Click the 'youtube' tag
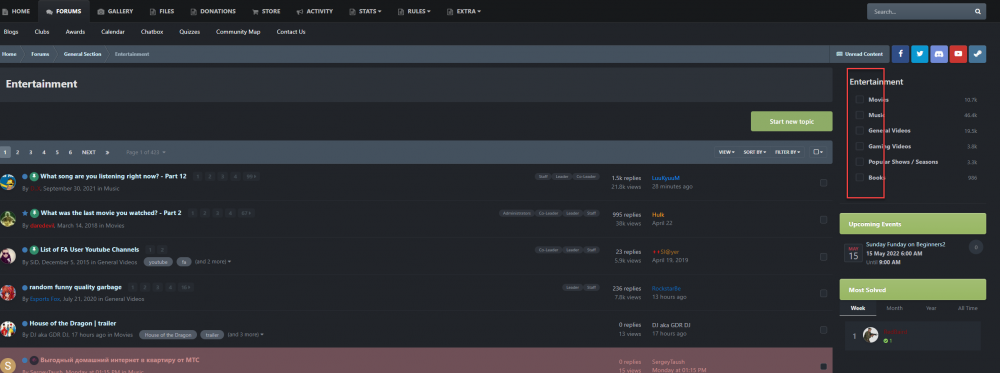Image resolution: width=1000 pixels, height=373 pixels. coord(159,261)
